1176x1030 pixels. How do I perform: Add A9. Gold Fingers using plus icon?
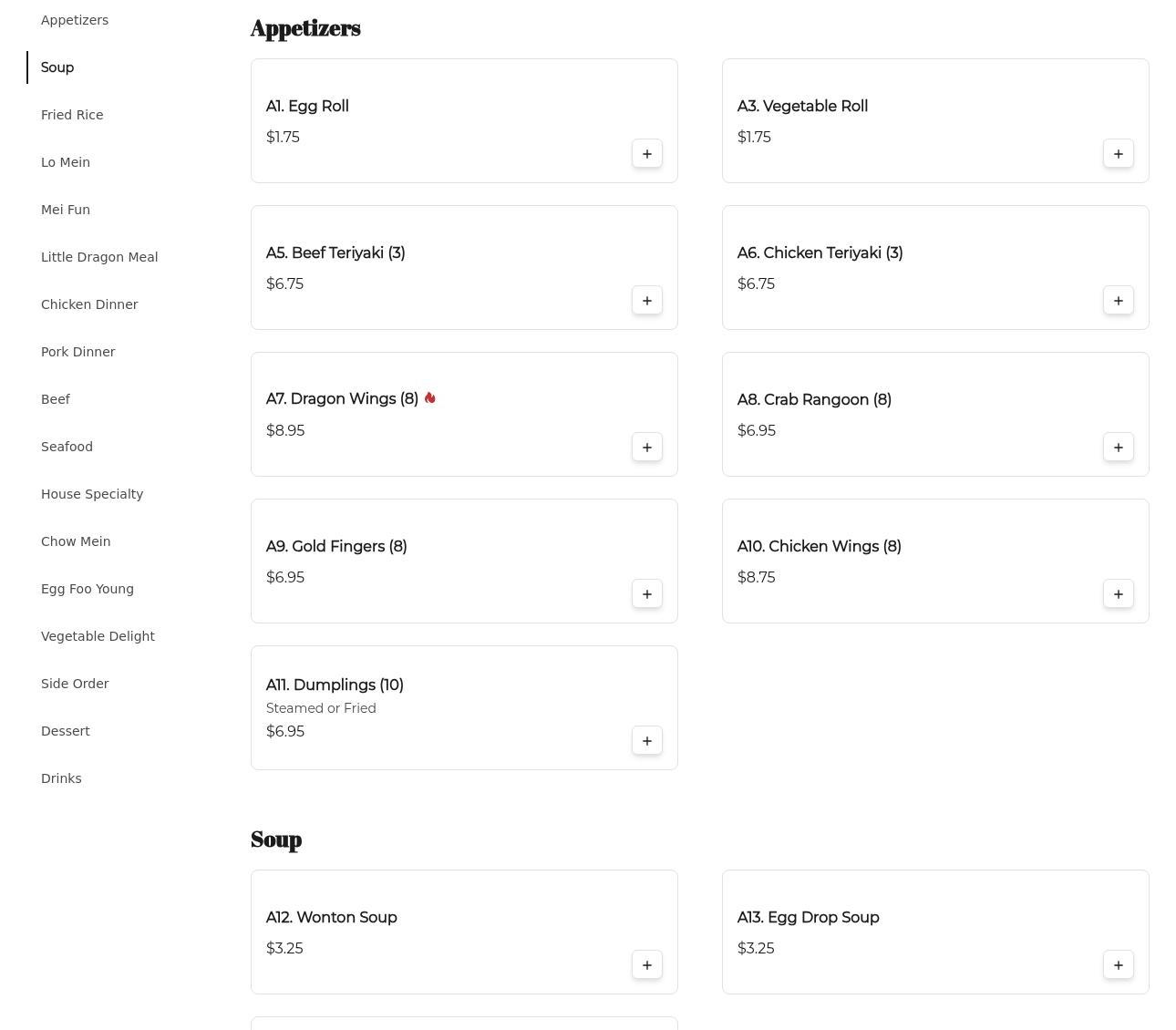[x=646, y=594]
